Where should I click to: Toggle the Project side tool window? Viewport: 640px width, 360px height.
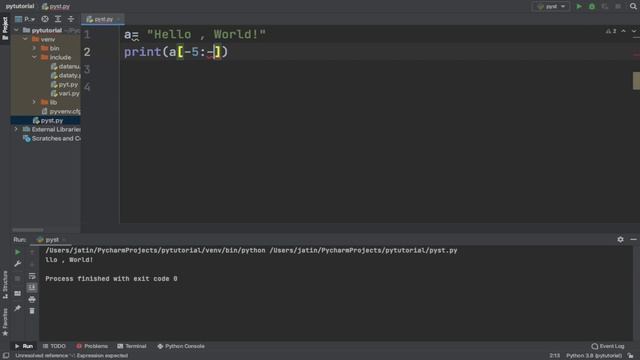point(5,29)
